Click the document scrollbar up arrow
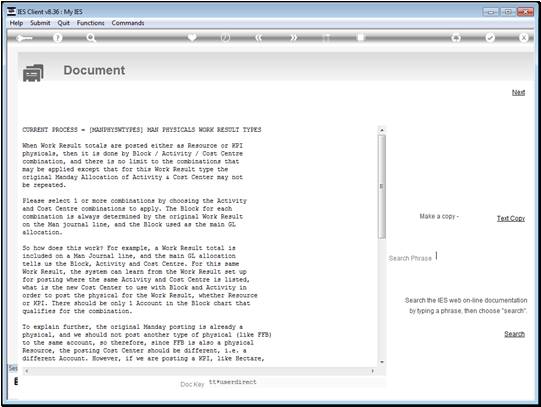The width and height of the screenshot is (541, 407). pyautogui.click(x=382, y=130)
